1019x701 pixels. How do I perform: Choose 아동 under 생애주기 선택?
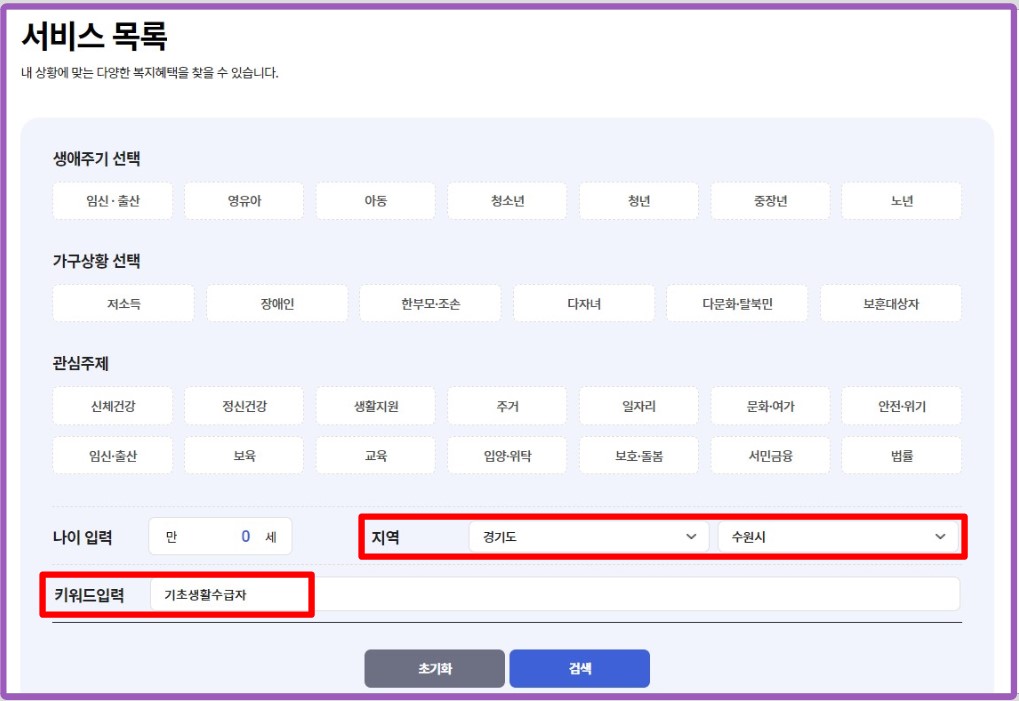pyautogui.click(x=376, y=201)
